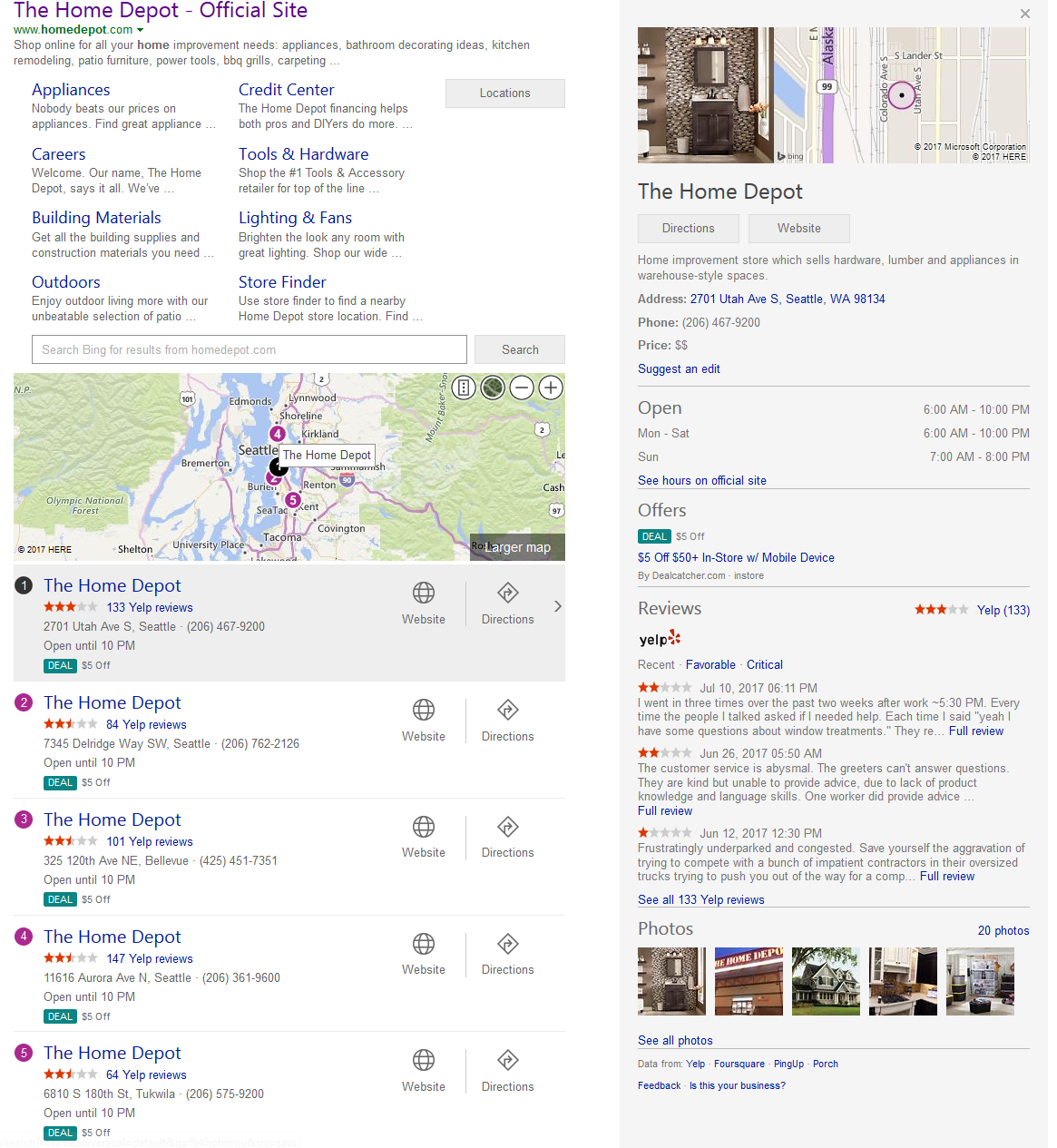Open the Home Depot storefront sign photo
The image size is (1057, 1148).
(749, 981)
